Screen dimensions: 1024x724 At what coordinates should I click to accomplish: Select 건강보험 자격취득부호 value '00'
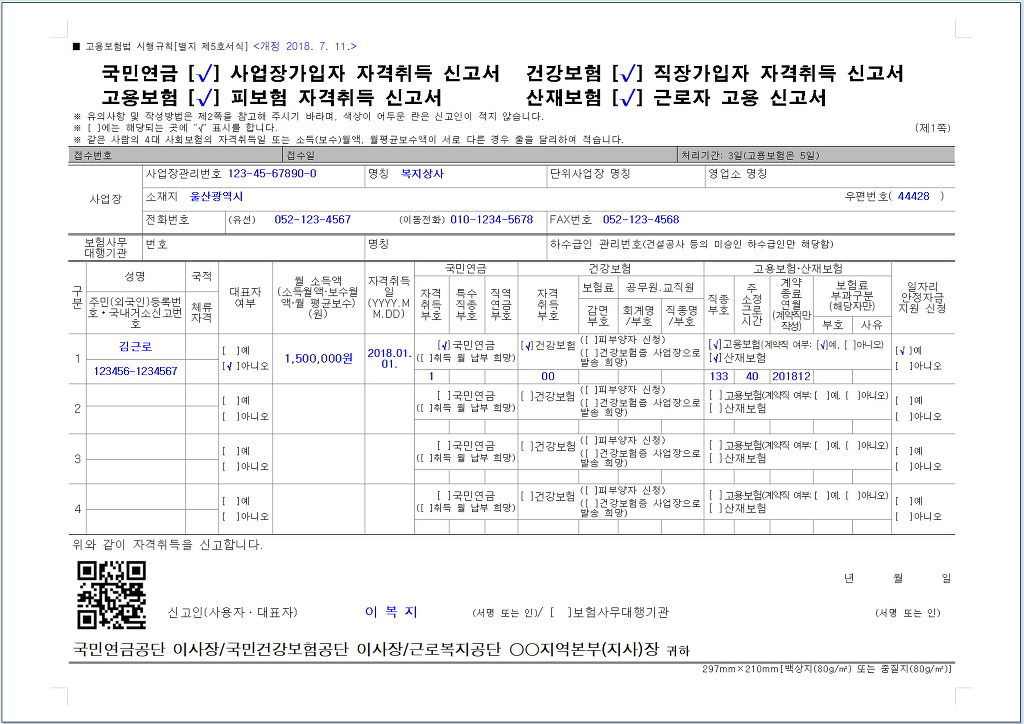click(x=548, y=377)
